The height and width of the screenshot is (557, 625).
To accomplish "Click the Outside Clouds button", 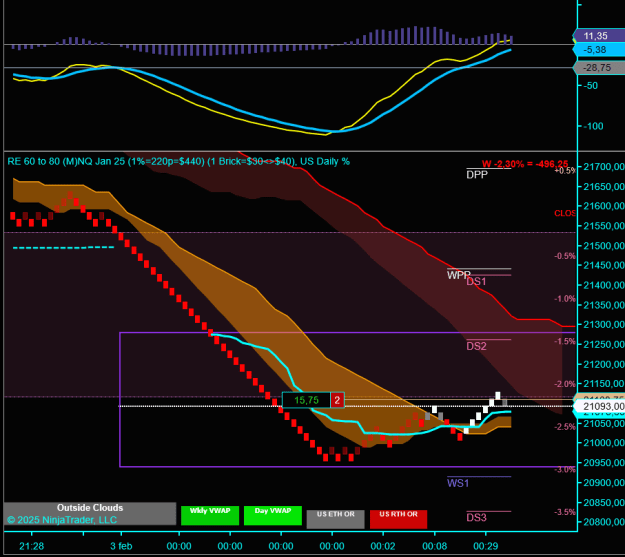I will (90, 514).
